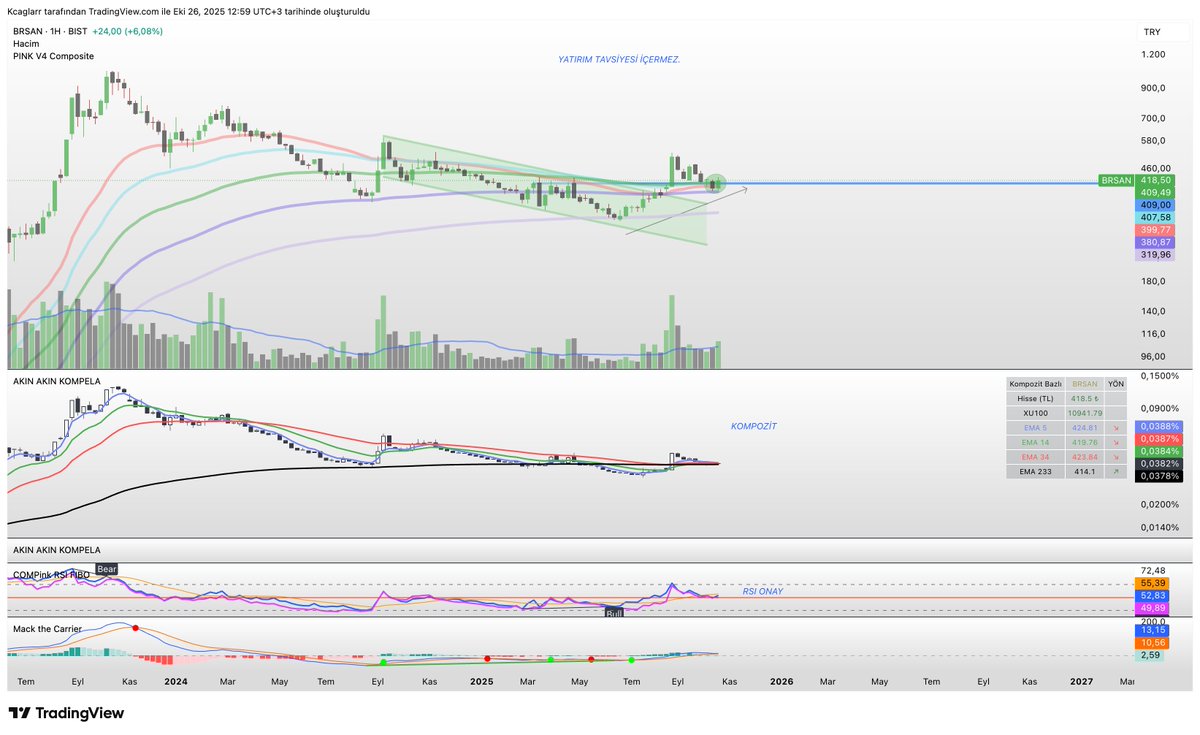Click the down arrow in EMA 5 row
Viewport: 1200px width, 735px height.
pos(1115,427)
